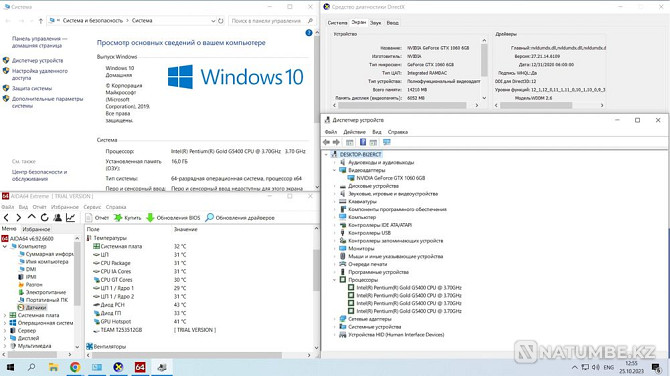This screenshot has height=376, width=670.
Task: Collapse Процессоры node in Device Manager
Action: tap(335, 280)
